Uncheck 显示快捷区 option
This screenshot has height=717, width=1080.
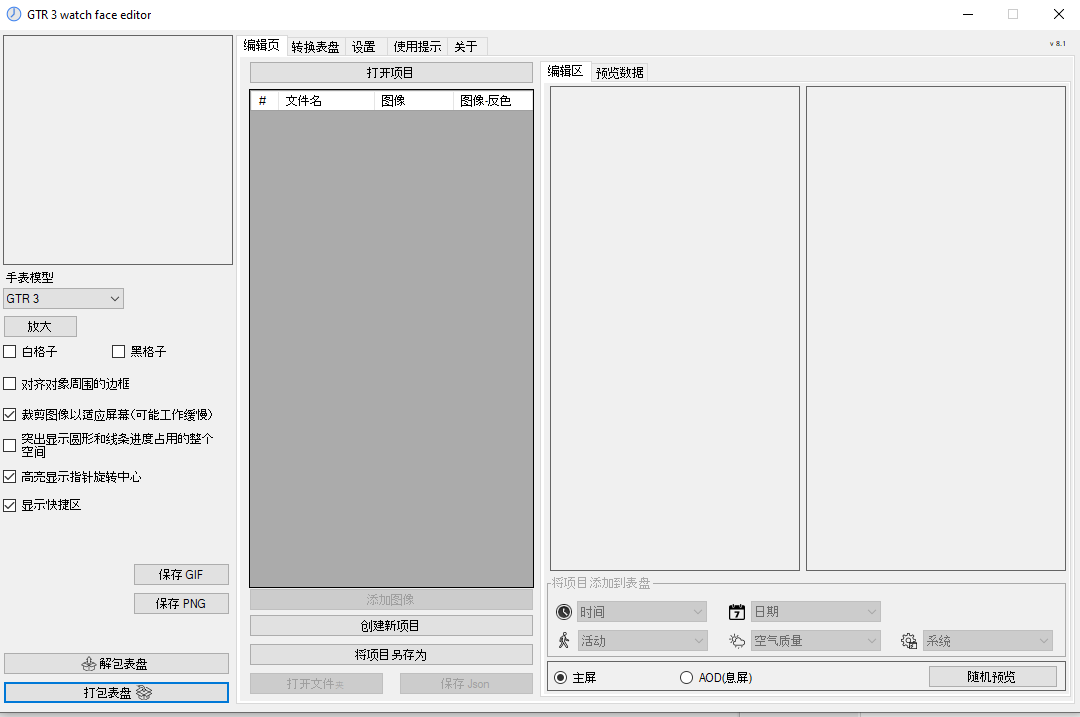[x=10, y=505]
